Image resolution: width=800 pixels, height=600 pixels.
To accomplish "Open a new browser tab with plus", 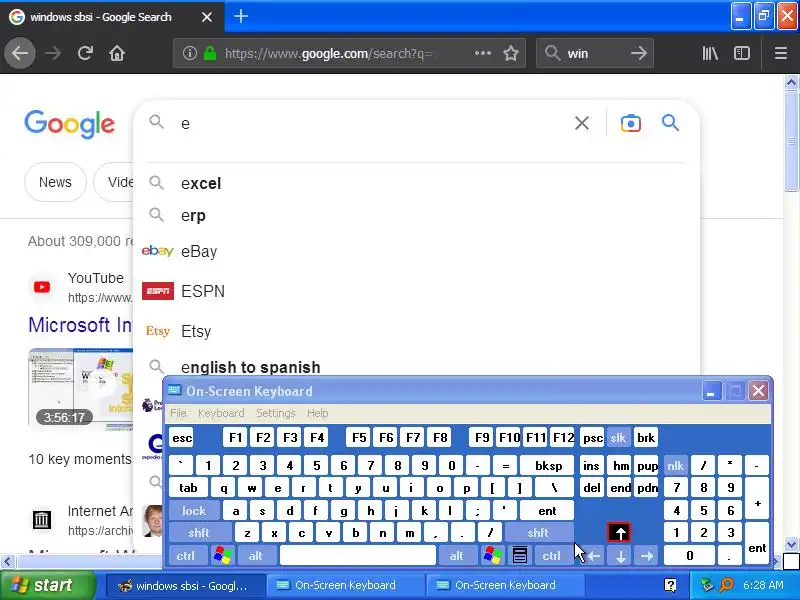I will tap(241, 16).
